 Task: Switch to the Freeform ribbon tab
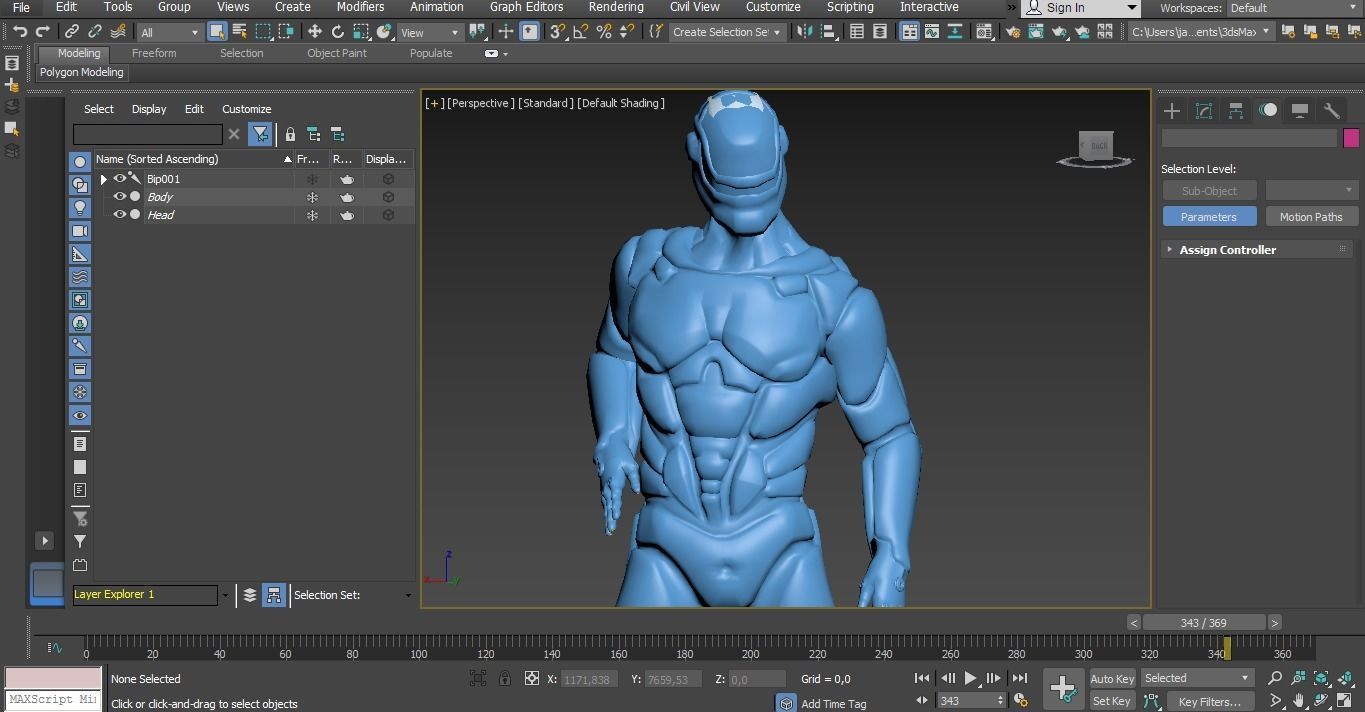tap(154, 53)
